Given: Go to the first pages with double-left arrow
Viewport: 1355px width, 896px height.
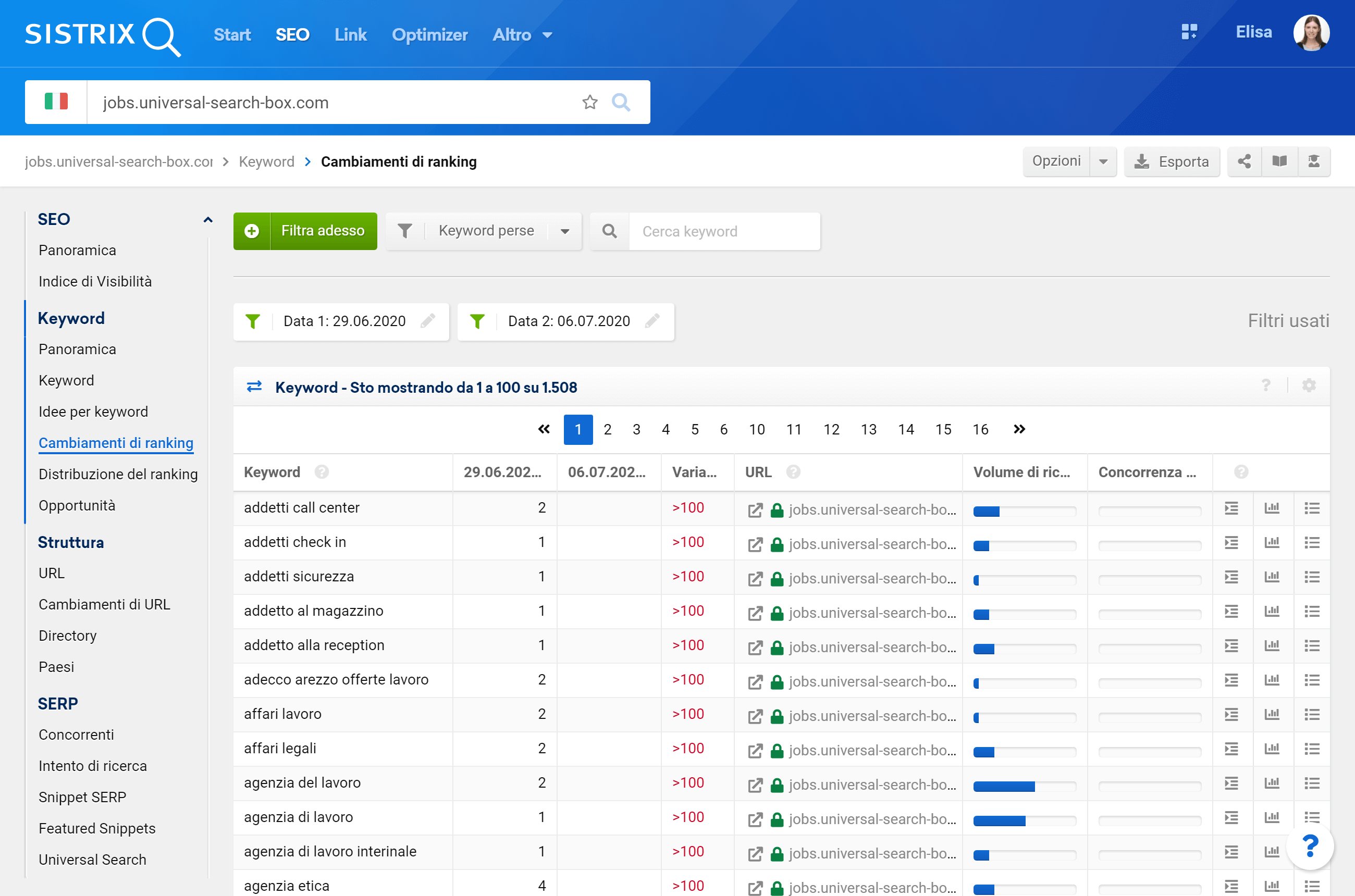Looking at the screenshot, I should pos(544,429).
